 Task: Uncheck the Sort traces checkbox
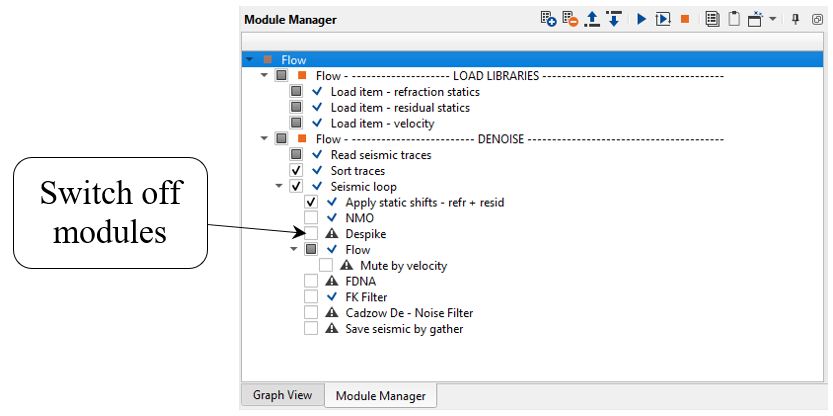(296, 170)
